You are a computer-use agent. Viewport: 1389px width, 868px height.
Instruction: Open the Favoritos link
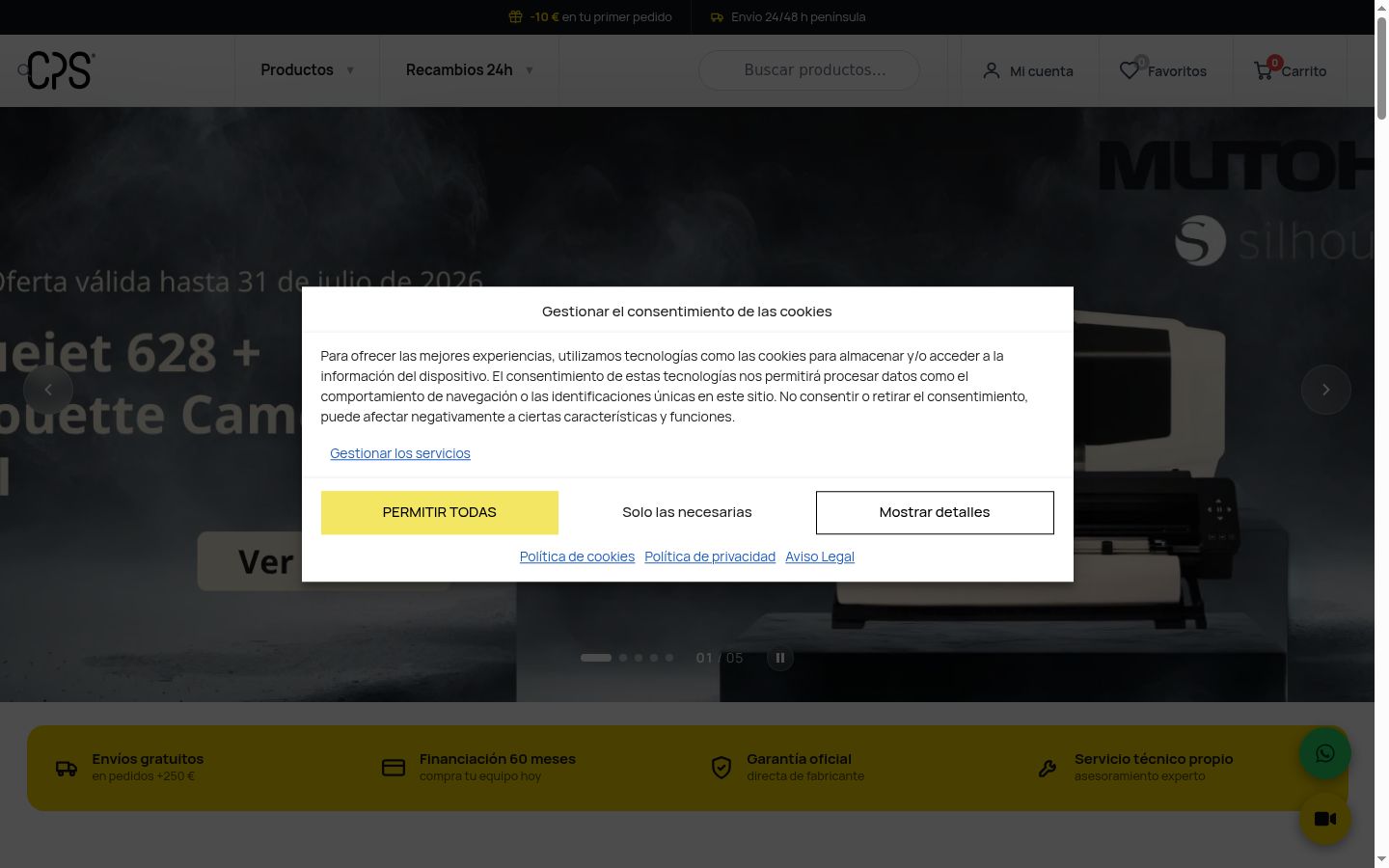click(1177, 71)
